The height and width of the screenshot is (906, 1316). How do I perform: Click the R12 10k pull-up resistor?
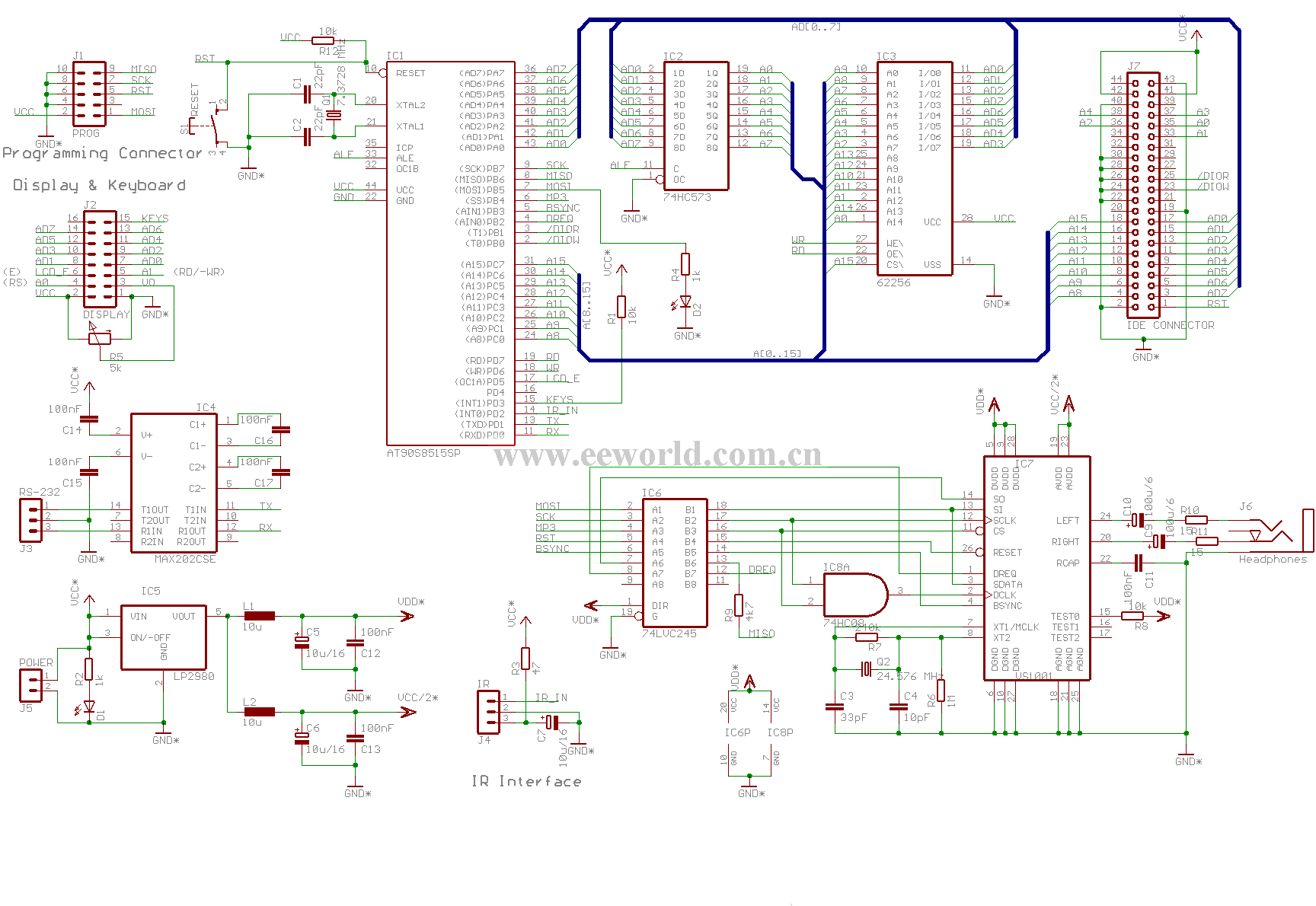click(x=324, y=41)
